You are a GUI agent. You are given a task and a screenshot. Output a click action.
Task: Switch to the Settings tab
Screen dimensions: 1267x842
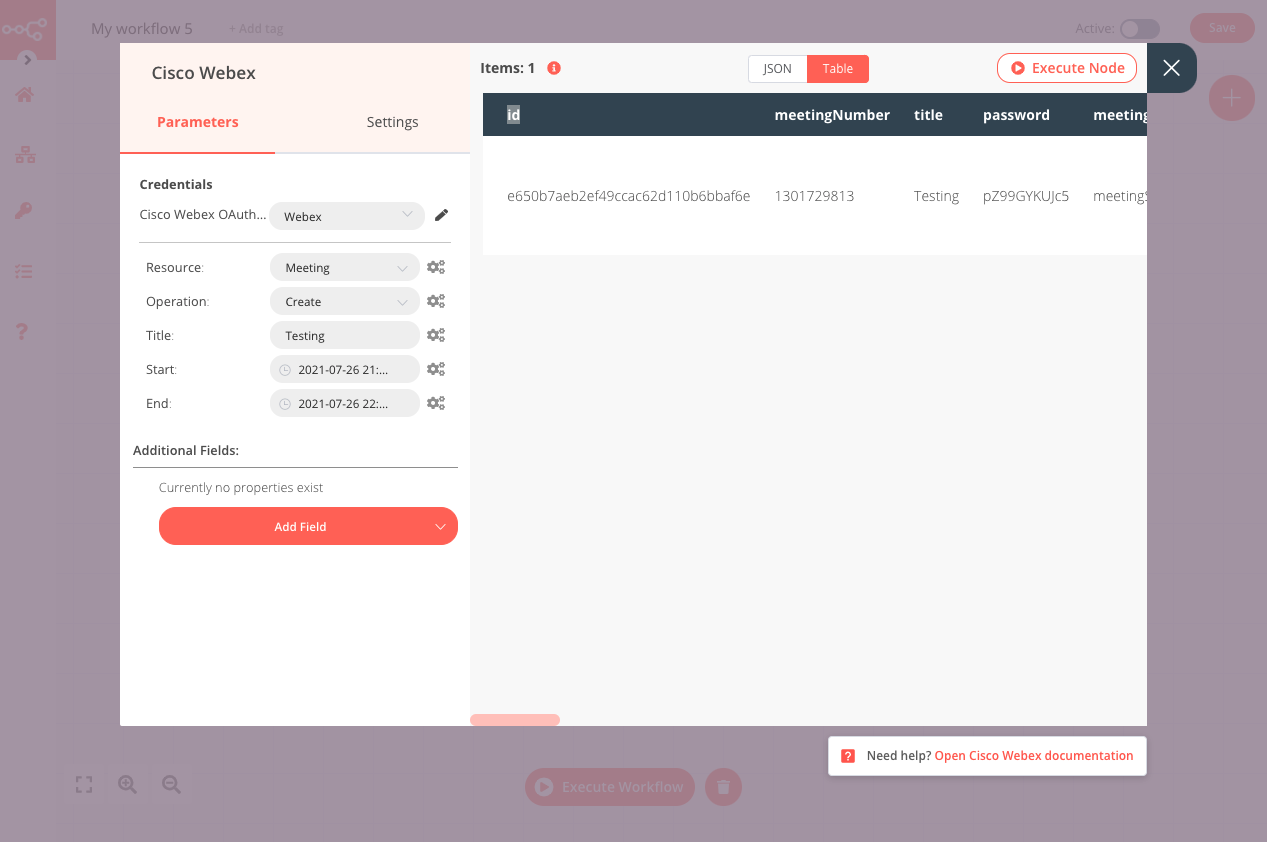click(x=392, y=122)
